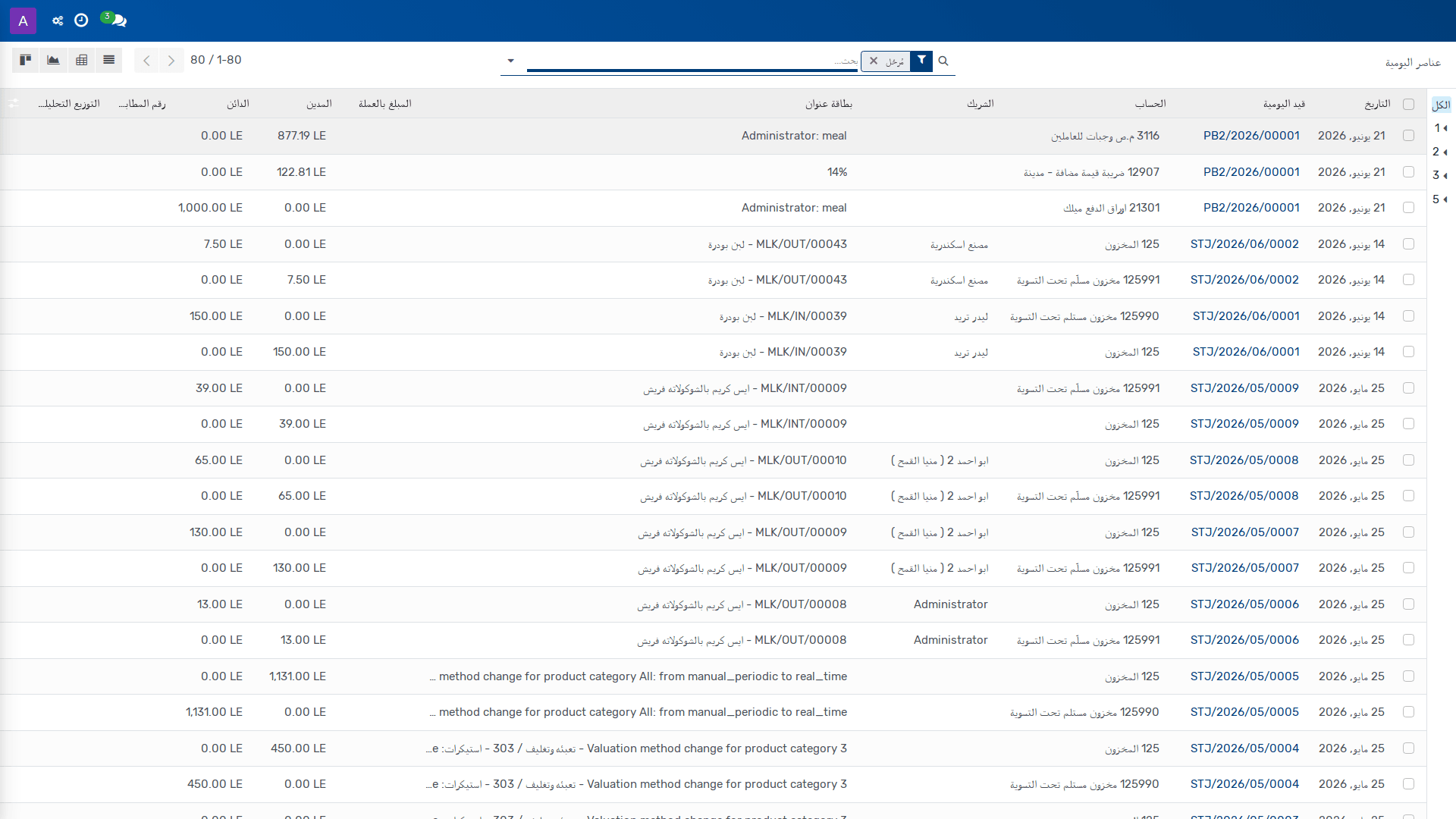The image size is (1456, 819).
Task: Click label MLK/OUT/00010 with 65.00 LE debit
Action: [x=743, y=496]
